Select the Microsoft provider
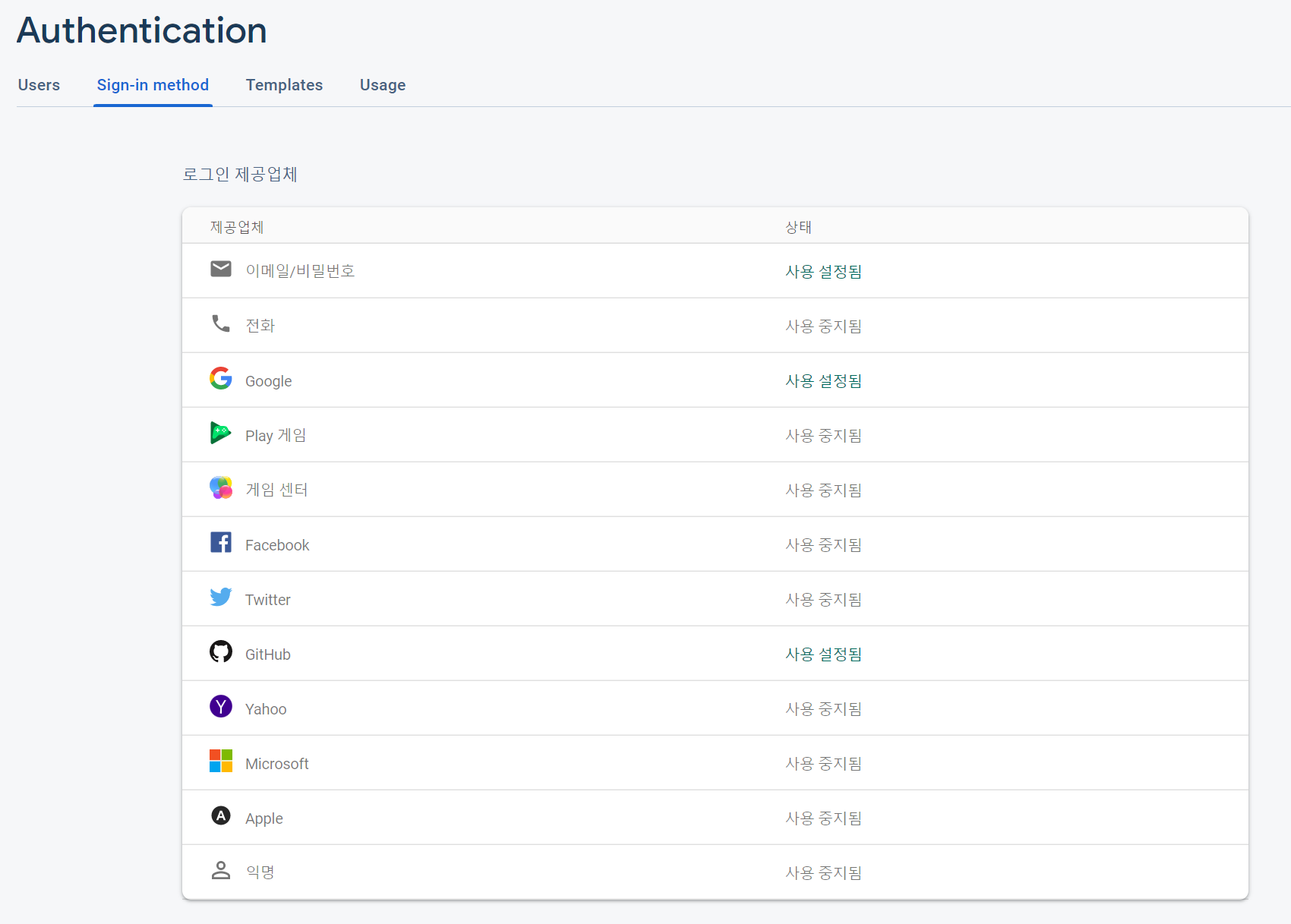This screenshot has height=924, width=1291. pyautogui.click(x=715, y=763)
